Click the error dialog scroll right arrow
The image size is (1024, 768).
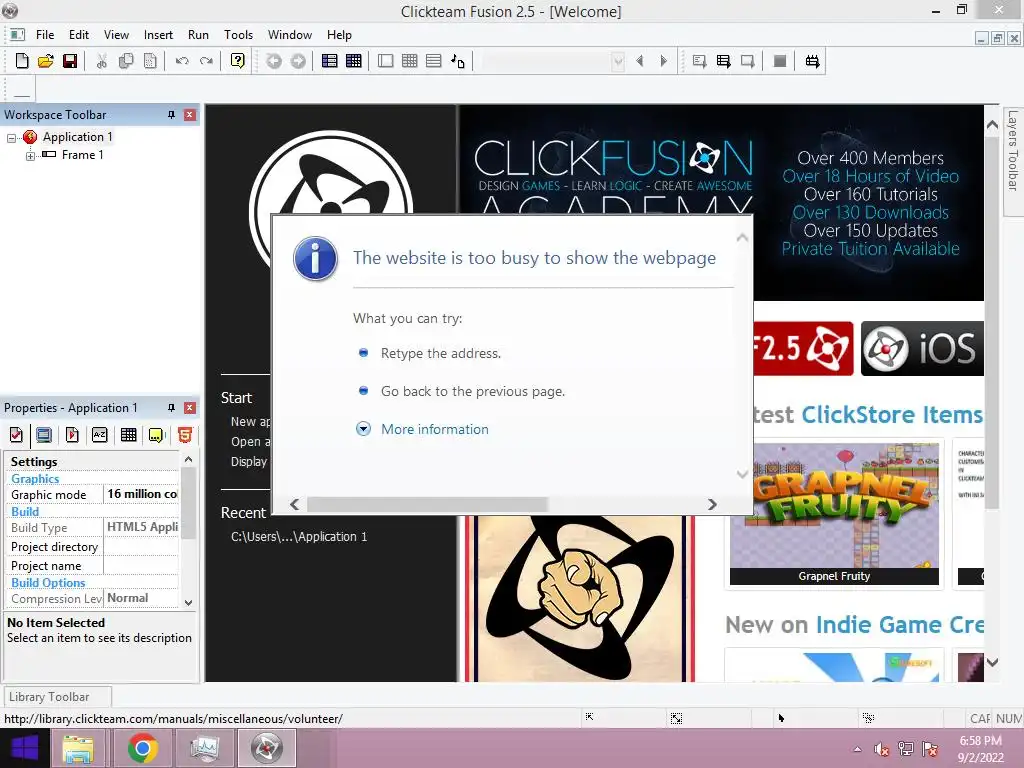point(712,504)
